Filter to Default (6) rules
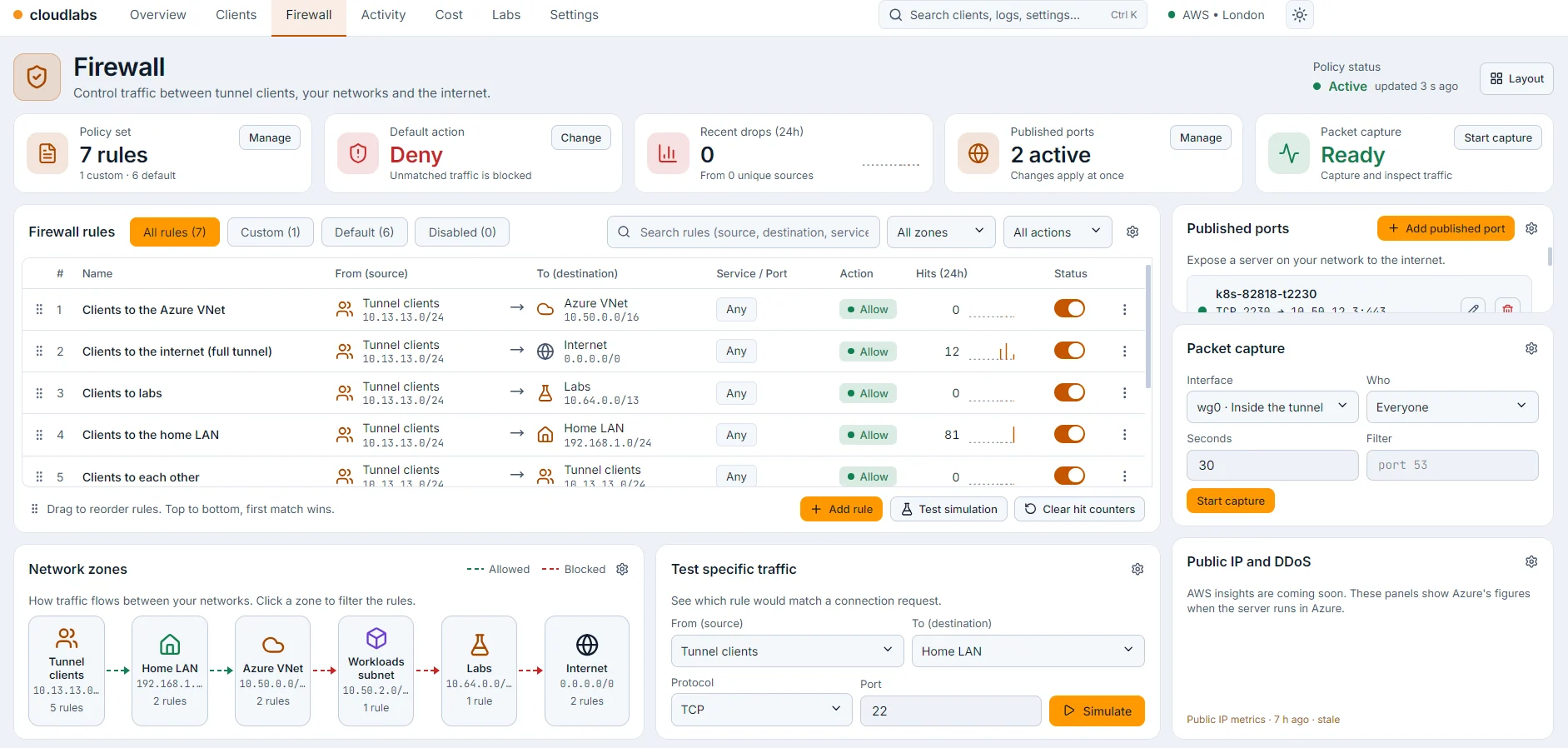This screenshot has height=748, width=1568. [x=364, y=232]
